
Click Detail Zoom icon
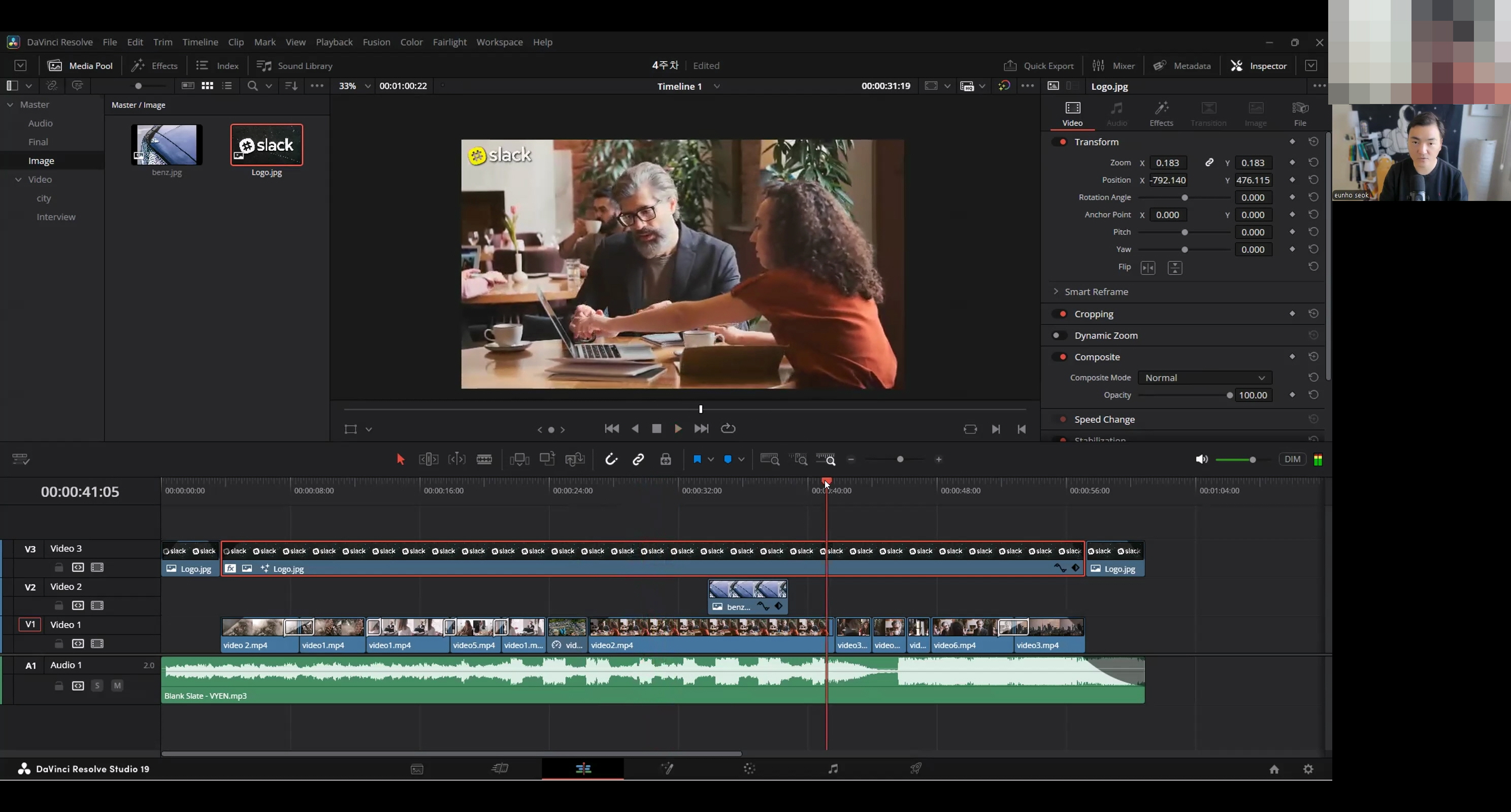click(798, 460)
